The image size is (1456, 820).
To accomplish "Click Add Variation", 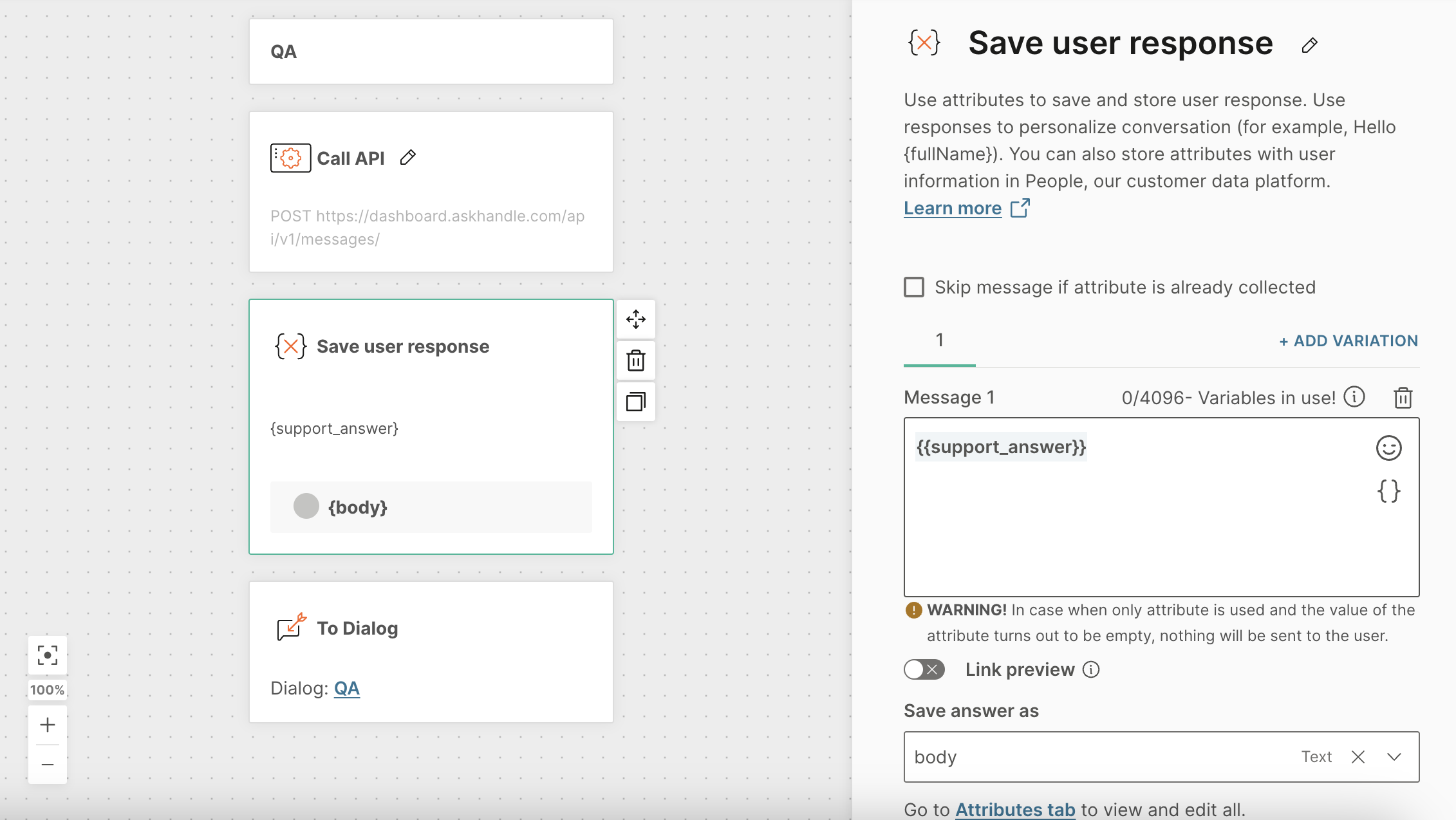I will (x=1349, y=341).
